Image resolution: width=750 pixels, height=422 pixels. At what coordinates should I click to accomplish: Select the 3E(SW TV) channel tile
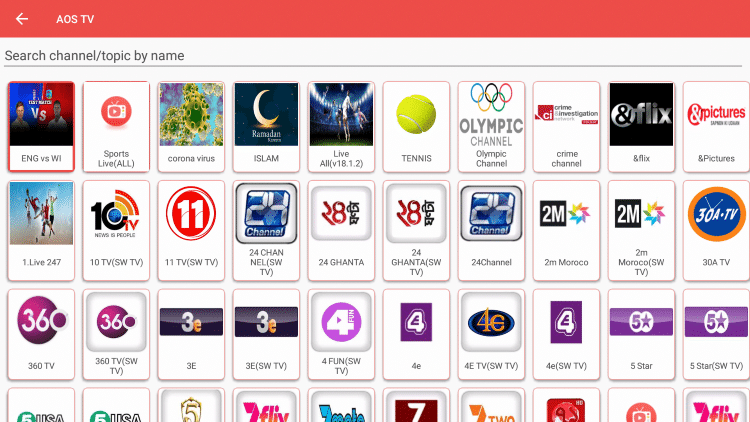(x=266, y=334)
